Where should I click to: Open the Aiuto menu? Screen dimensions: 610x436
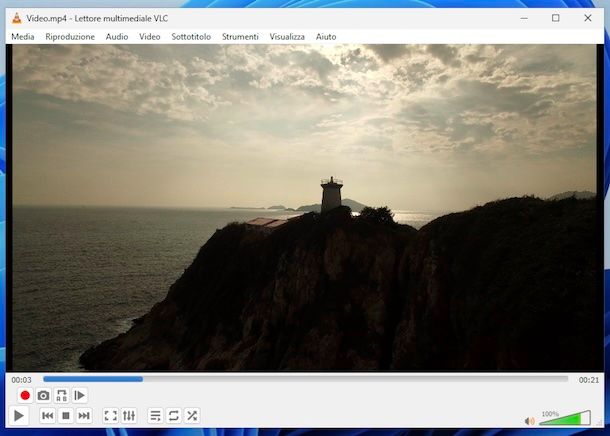326,37
